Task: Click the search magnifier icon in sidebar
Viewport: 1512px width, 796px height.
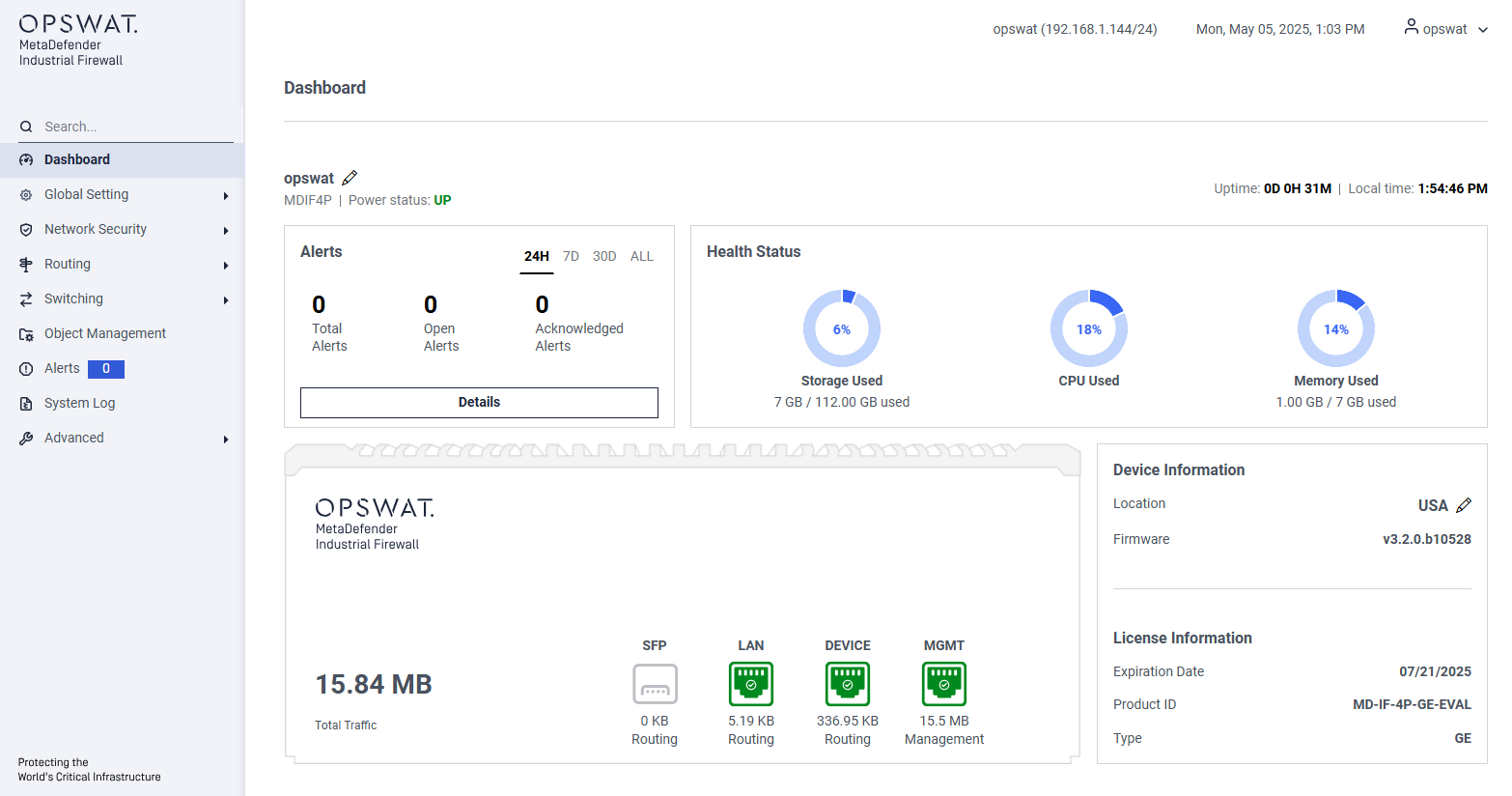Action: tap(26, 127)
